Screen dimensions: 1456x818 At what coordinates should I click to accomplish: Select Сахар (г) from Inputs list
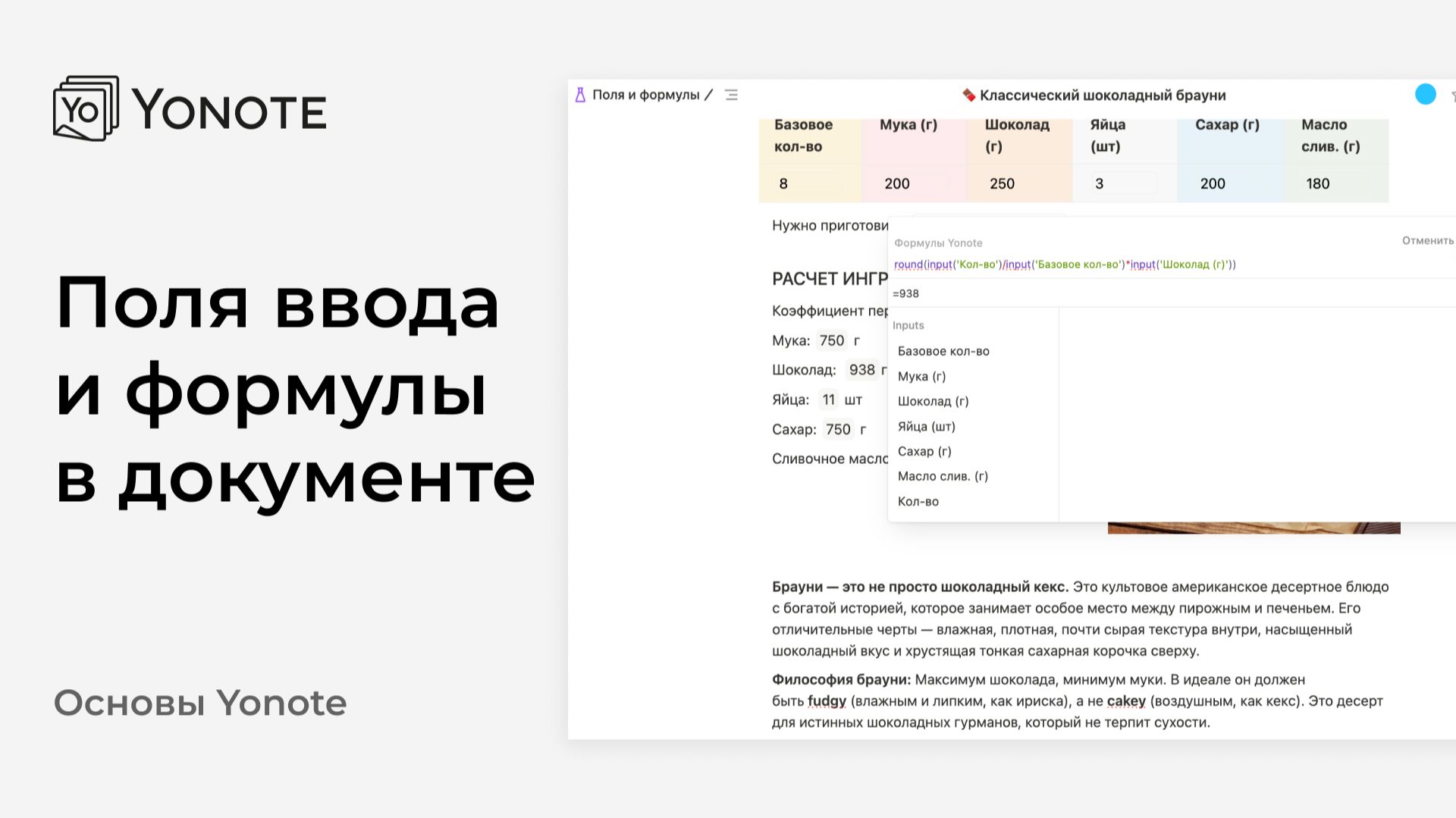[x=924, y=451]
